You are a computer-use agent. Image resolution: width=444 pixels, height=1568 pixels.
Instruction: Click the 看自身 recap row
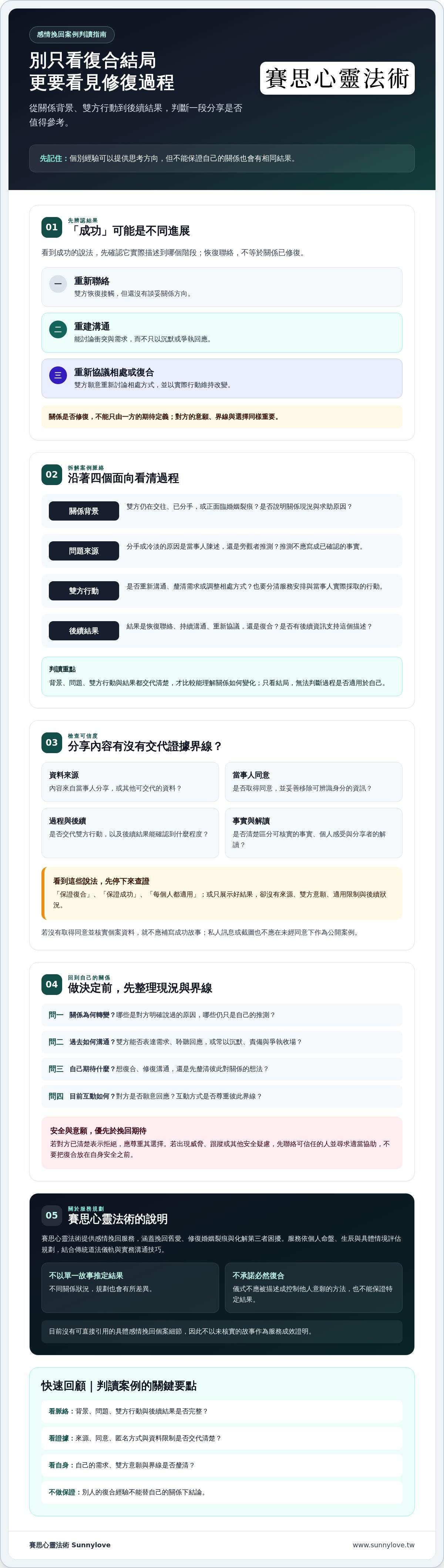click(x=222, y=1465)
